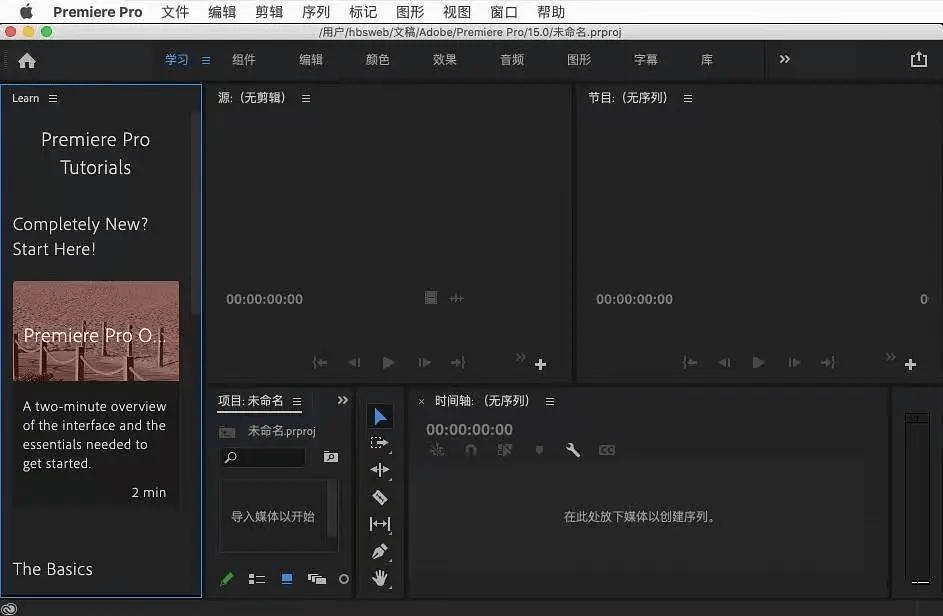Image resolution: width=943 pixels, height=616 pixels.
Task: Select the Slip tool
Action: coord(380,524)
